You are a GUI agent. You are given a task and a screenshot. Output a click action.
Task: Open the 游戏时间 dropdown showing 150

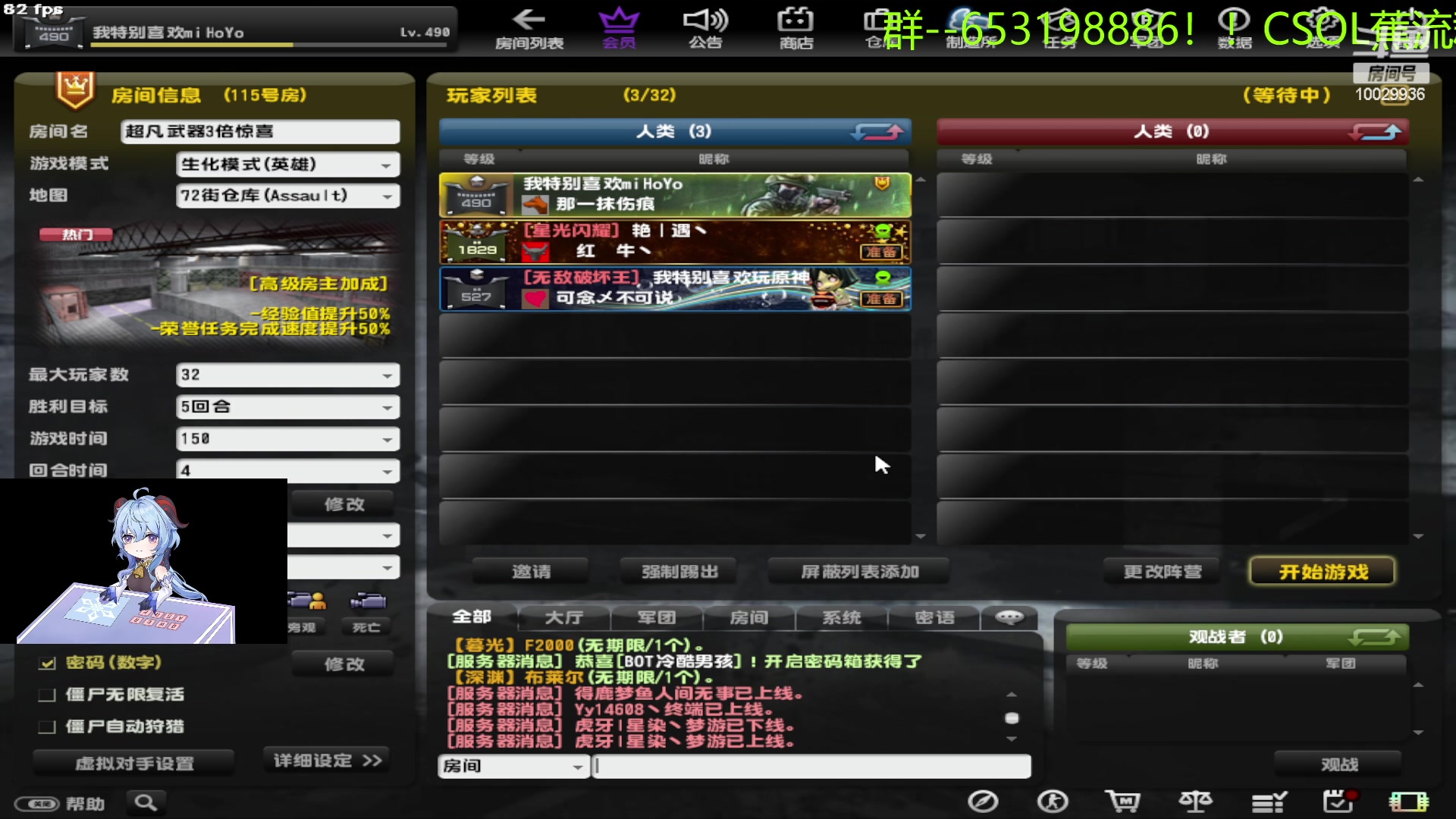pyautogui.click(x=287, y=438)
